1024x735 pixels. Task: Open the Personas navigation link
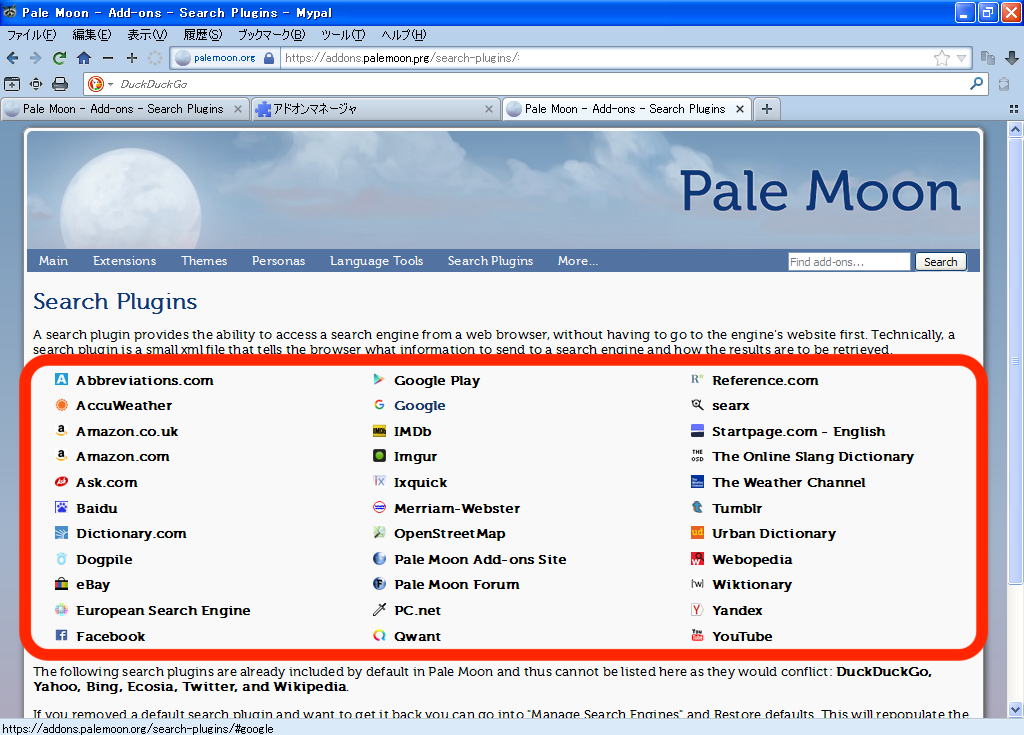point(278,261)
